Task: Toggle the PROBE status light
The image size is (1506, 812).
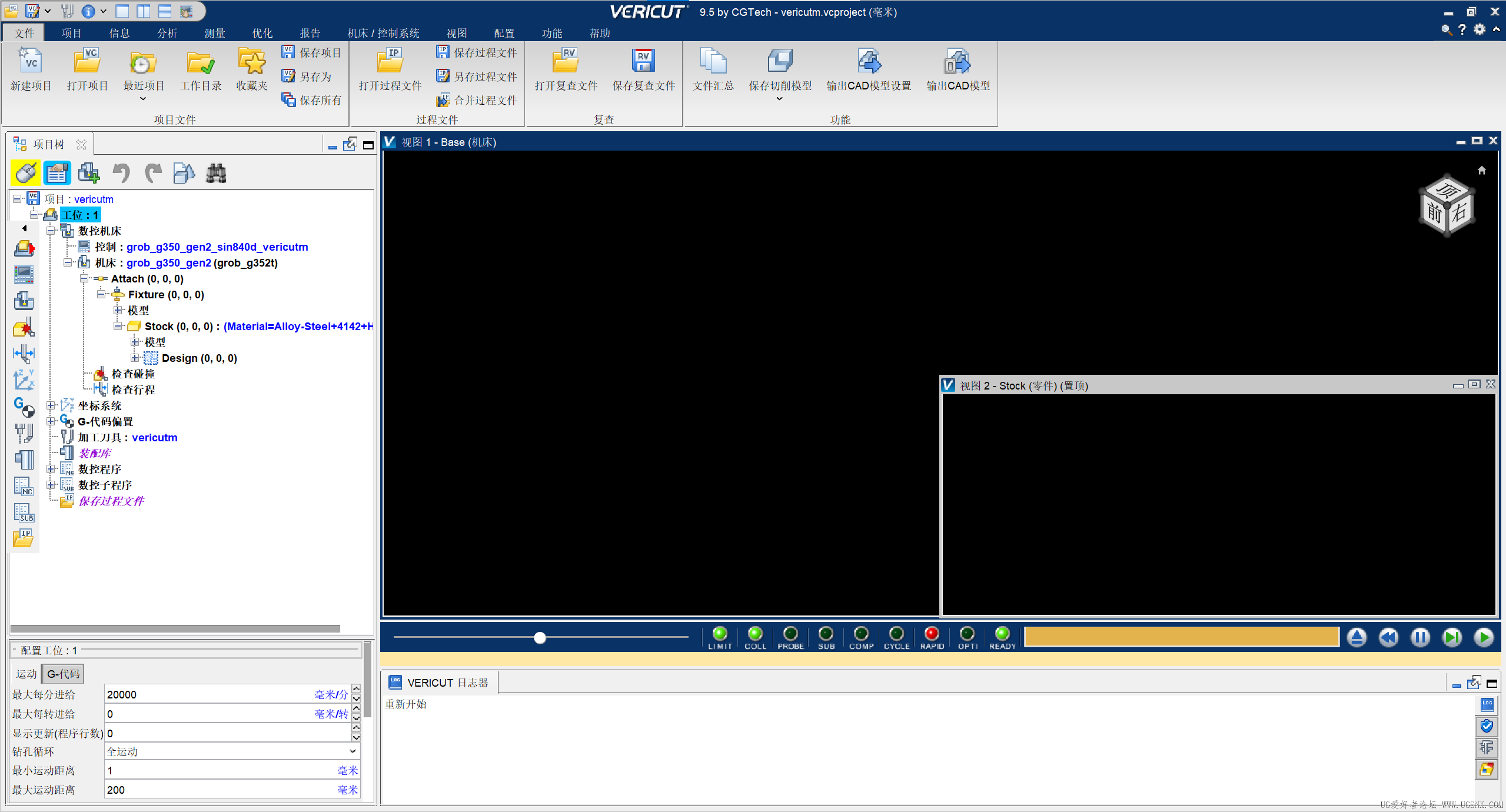Action: [790, 633]
